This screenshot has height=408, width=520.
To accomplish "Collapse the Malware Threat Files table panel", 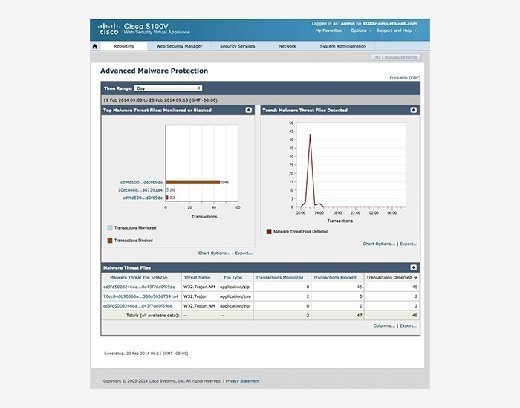I will click(x=413, y=268).
